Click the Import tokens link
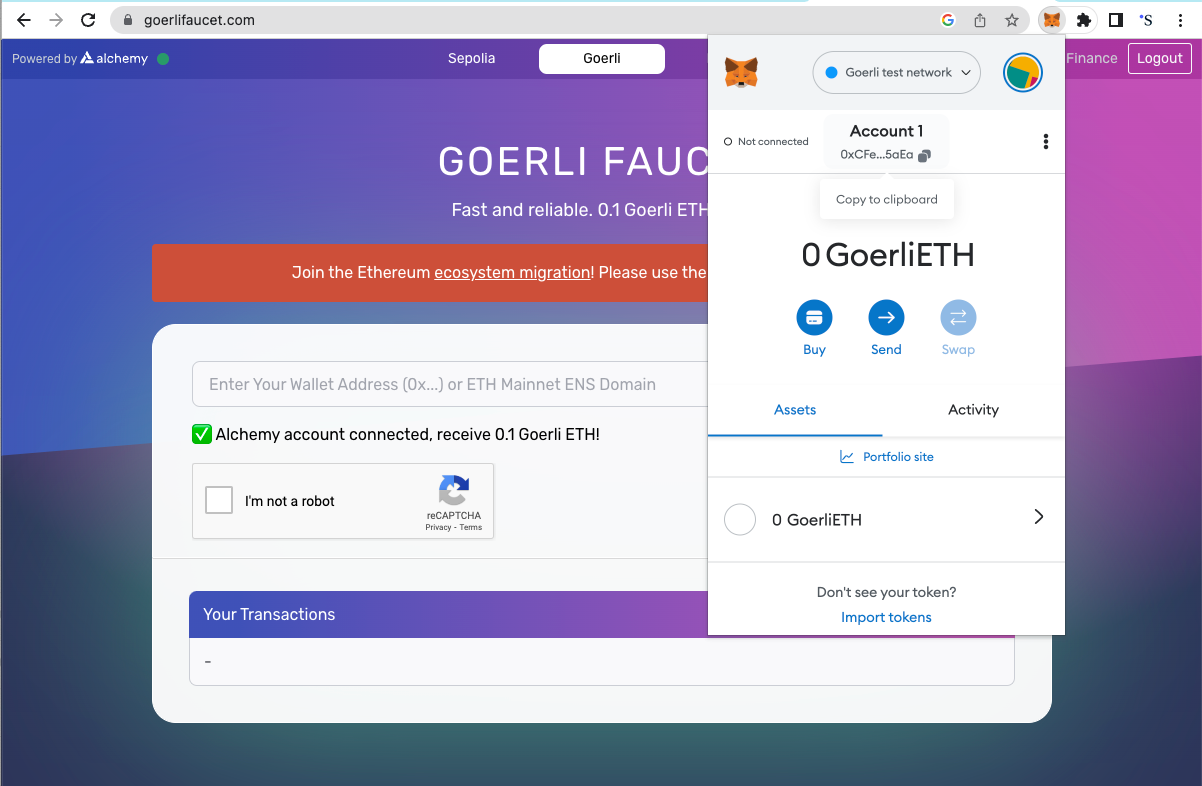 [x=886, y=617]
